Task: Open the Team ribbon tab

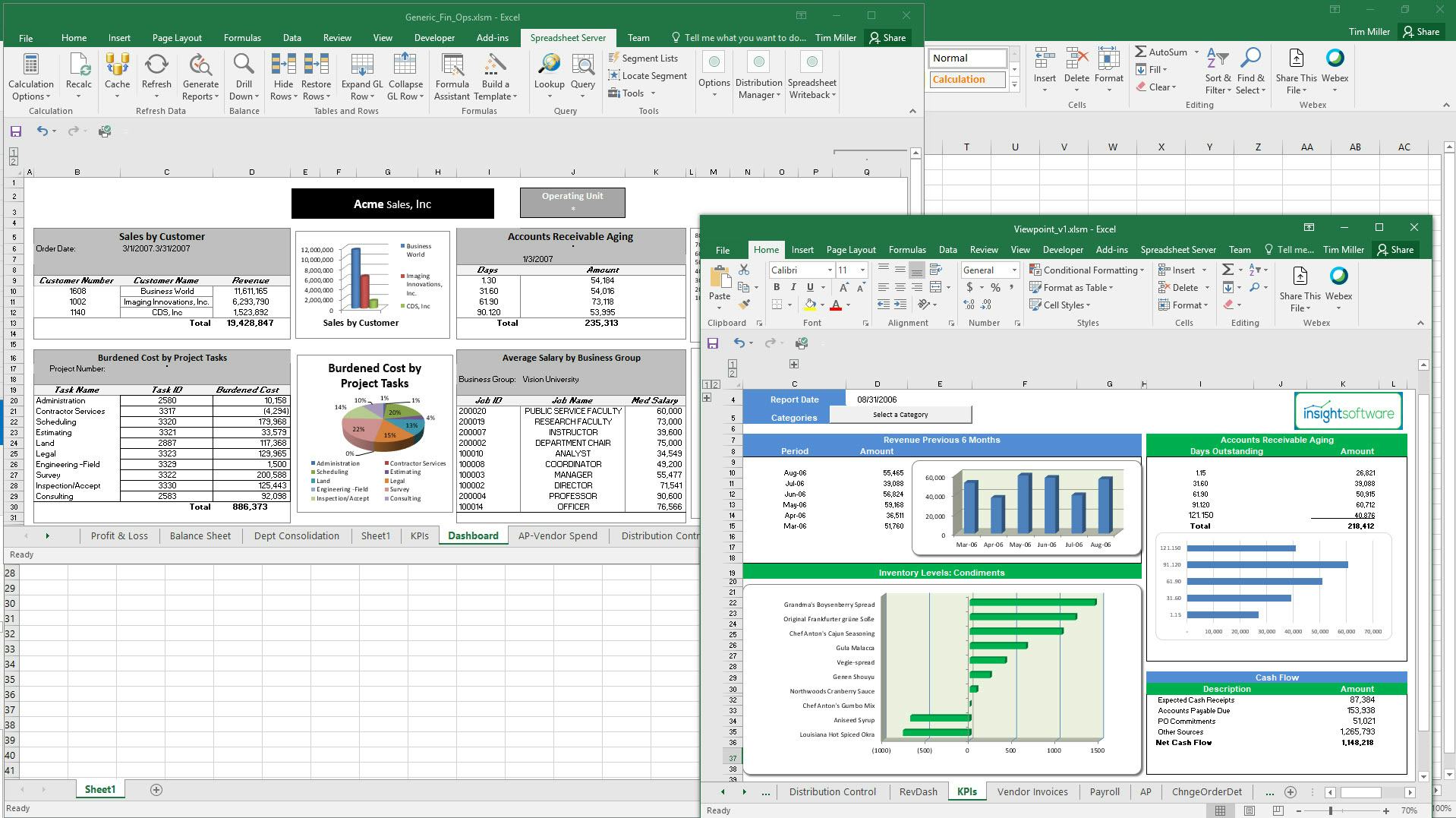Action: [1239, 249]
